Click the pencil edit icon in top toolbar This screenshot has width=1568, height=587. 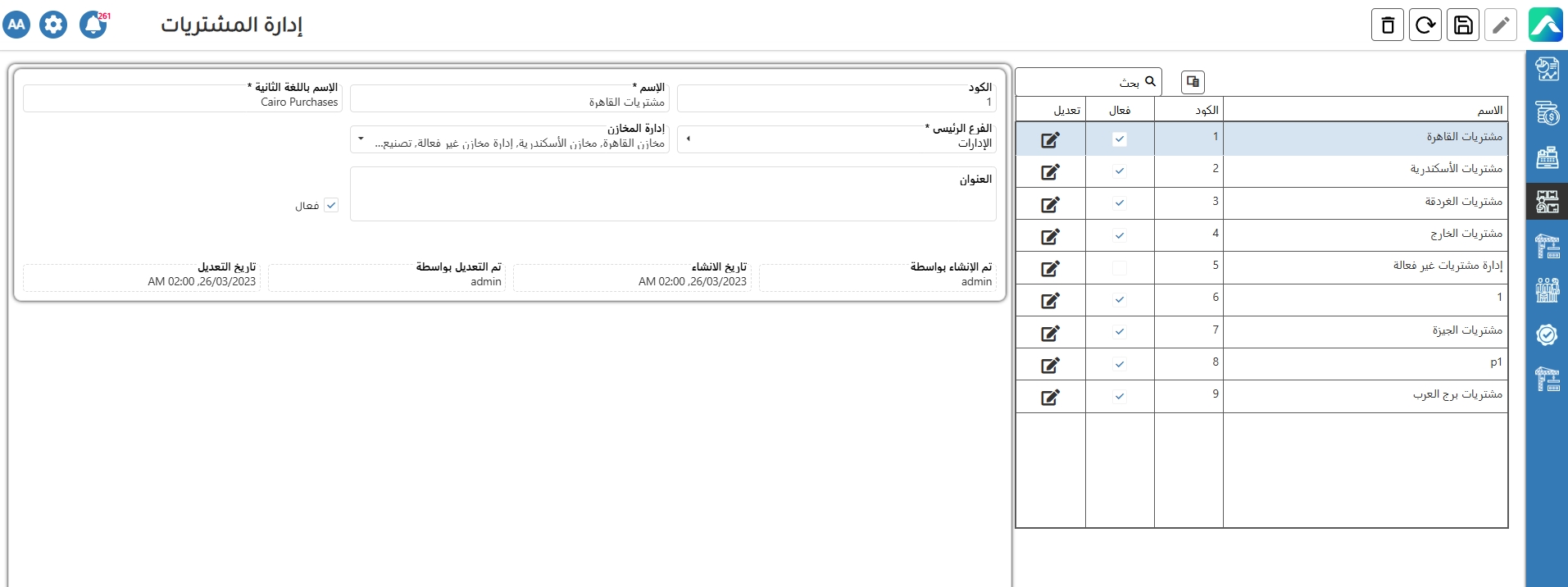coord(1500,25)
